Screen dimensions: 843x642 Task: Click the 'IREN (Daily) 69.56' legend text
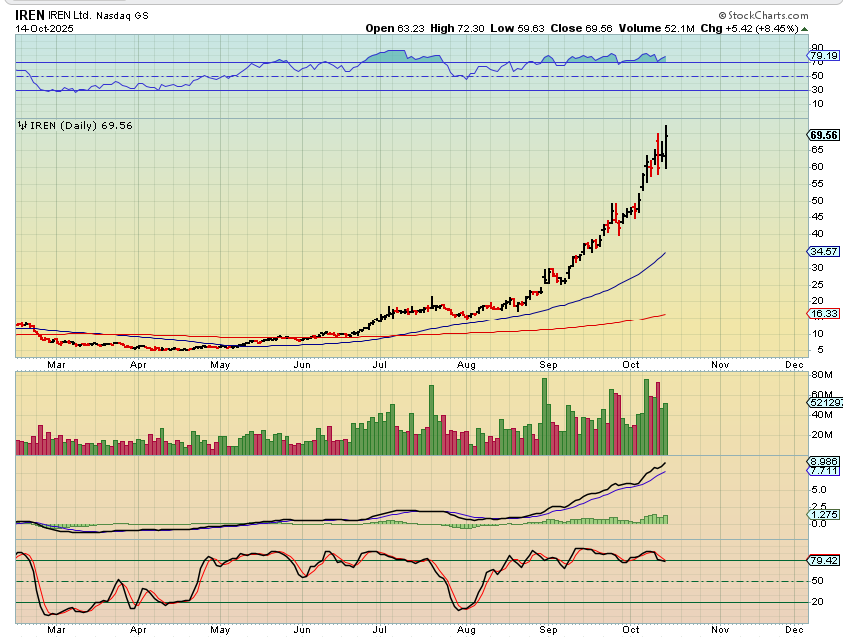[x=81, y=125]
